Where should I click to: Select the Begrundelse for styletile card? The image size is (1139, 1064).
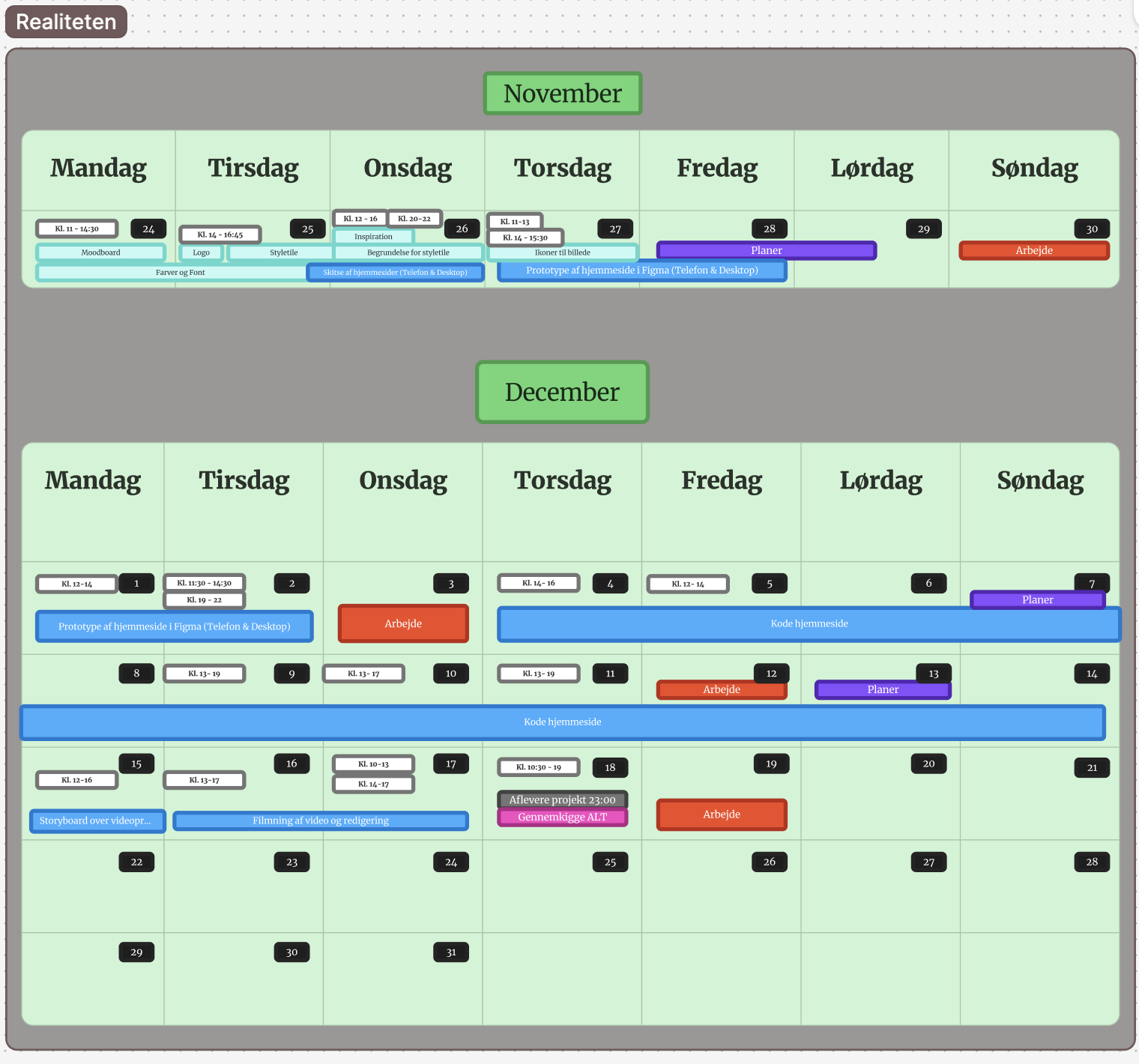[408, 253]
